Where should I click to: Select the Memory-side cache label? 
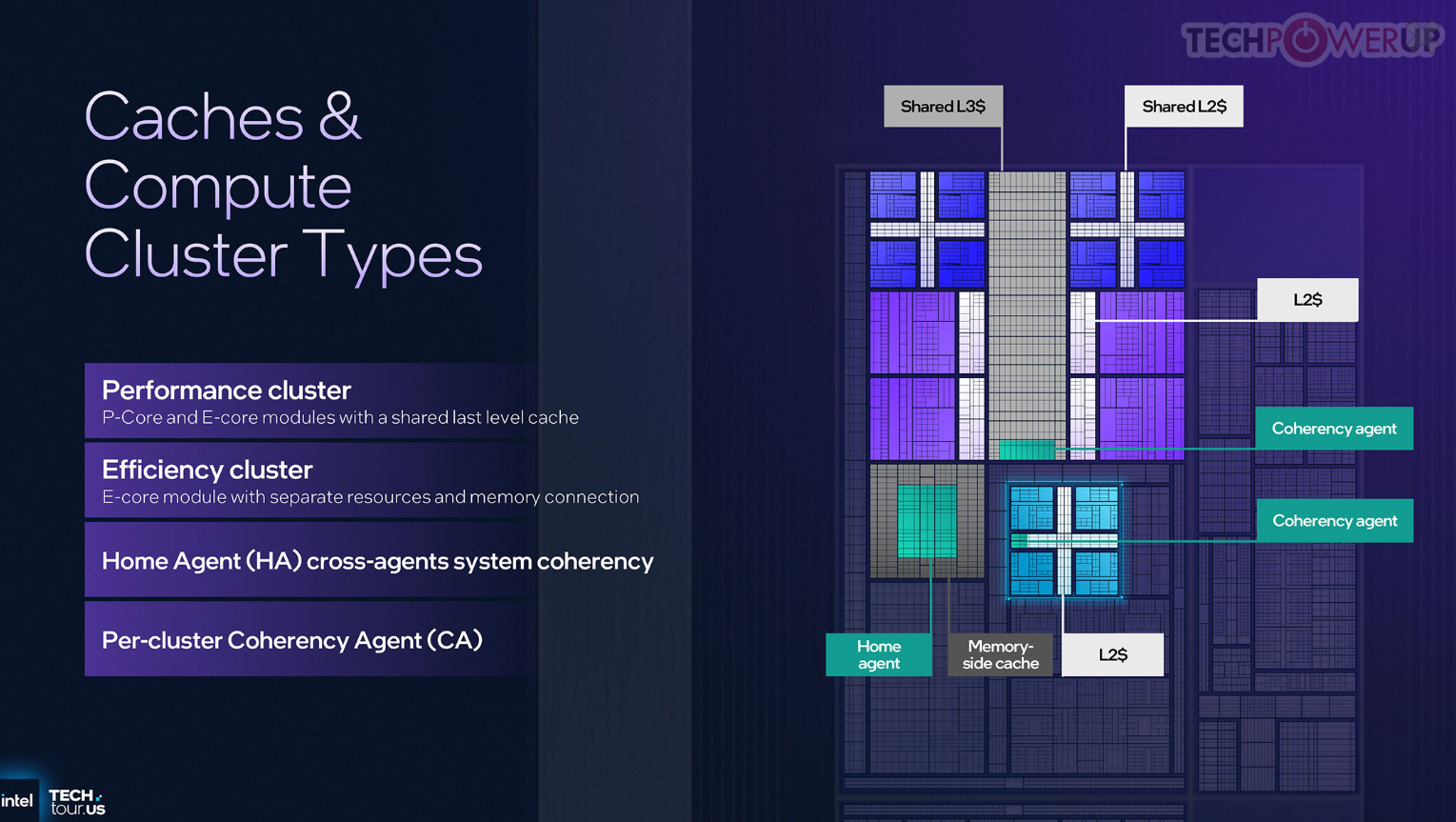coord(1000,654)
